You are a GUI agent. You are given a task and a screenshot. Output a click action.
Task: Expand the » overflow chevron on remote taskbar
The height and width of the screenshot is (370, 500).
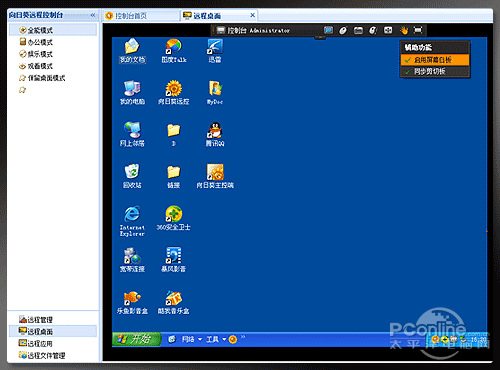click(243, 337)
